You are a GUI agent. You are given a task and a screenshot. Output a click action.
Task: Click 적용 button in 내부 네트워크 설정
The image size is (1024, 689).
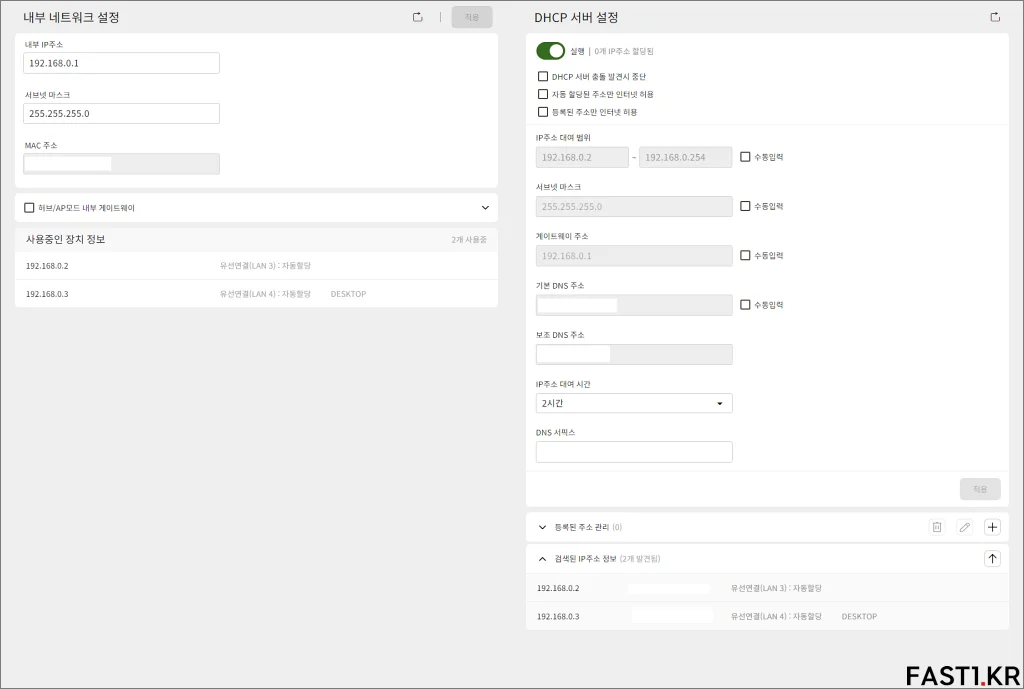pos(472,17)
